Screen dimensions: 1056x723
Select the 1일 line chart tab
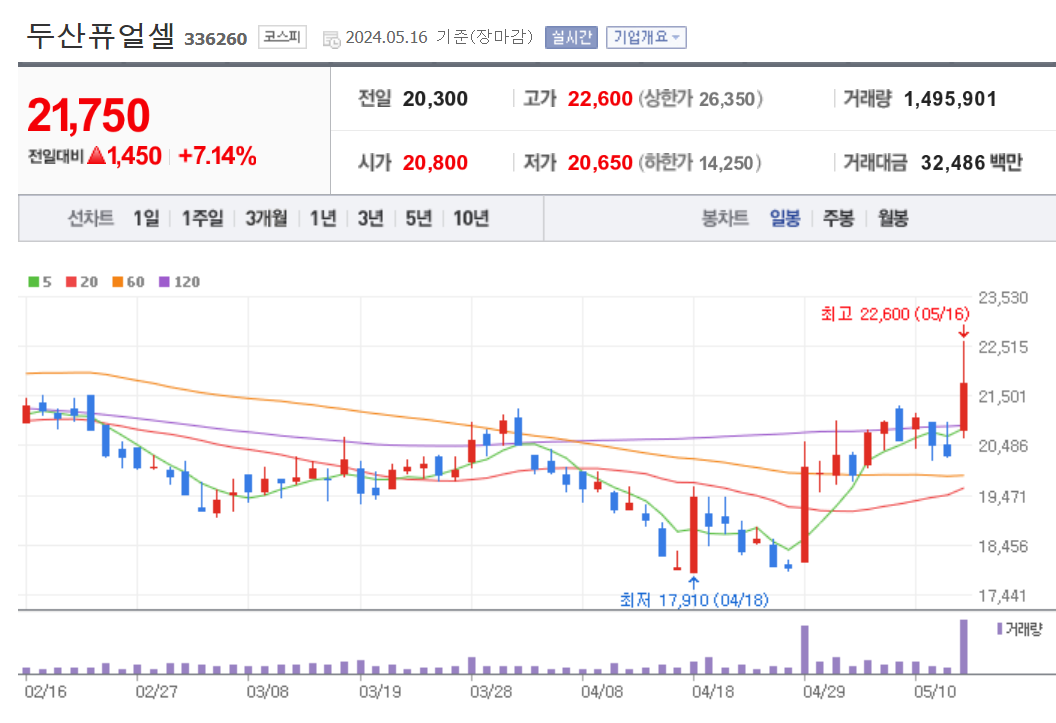pyautogui.click(x=146, y=218)
